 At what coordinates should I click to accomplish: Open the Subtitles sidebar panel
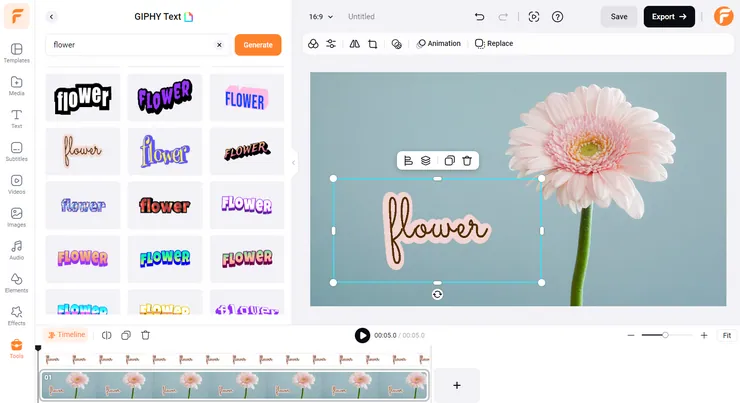tap(17, 152)
